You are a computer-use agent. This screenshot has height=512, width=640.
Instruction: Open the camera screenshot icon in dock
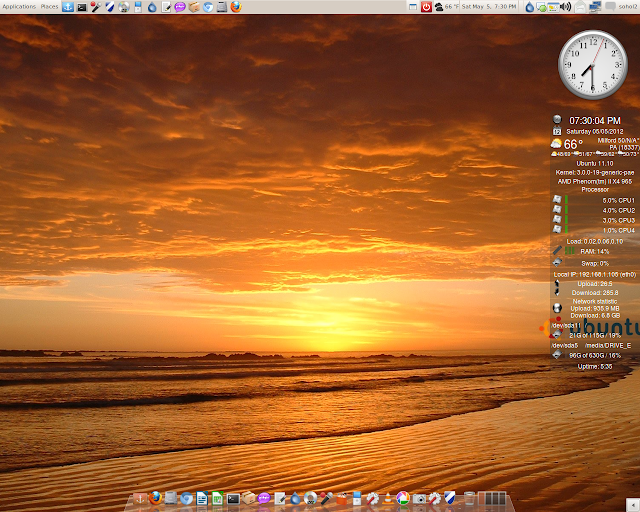[420, 497]
